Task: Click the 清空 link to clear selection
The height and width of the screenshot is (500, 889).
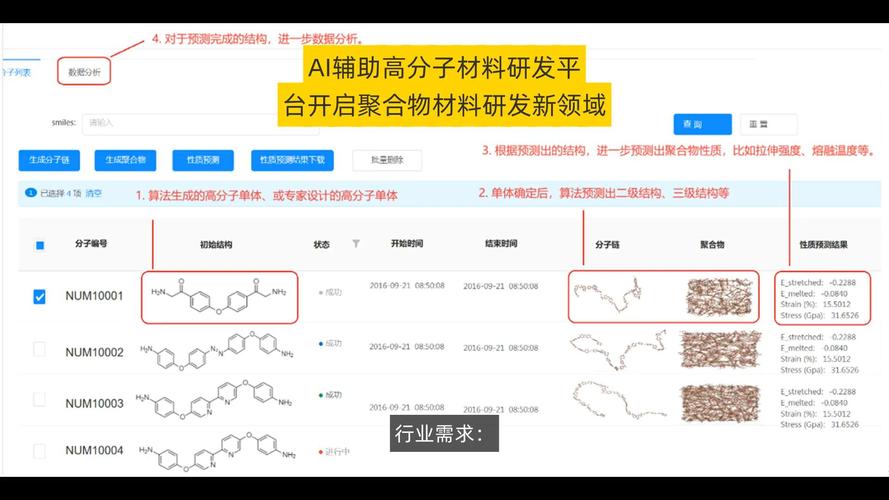Action: click(94, 193)
